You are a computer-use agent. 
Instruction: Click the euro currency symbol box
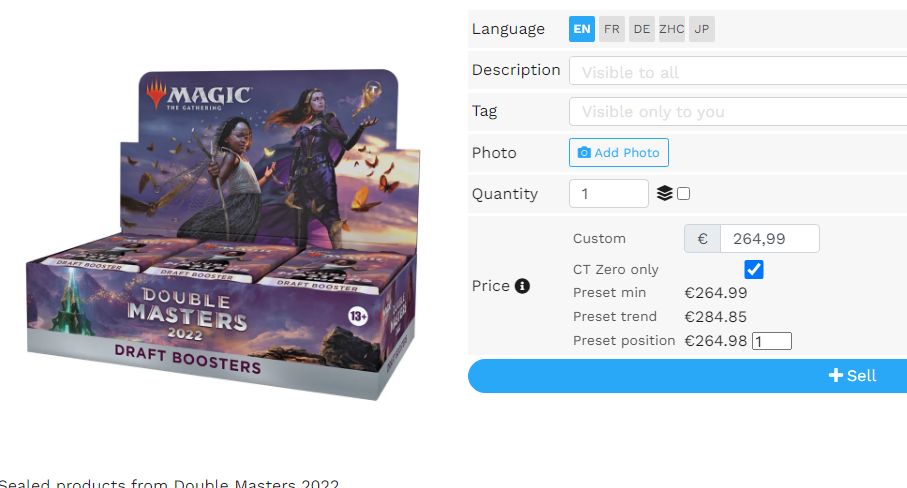[702, 239]
